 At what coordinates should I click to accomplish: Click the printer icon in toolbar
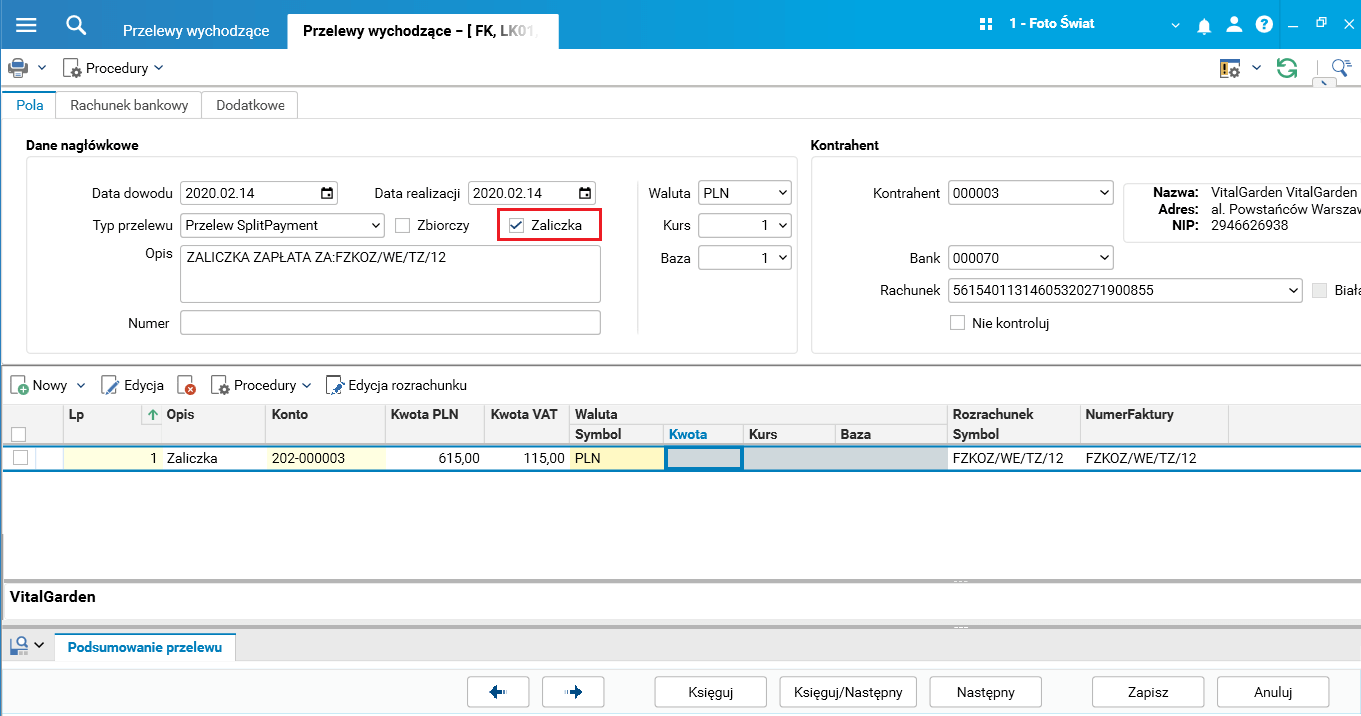pos(18,68)
